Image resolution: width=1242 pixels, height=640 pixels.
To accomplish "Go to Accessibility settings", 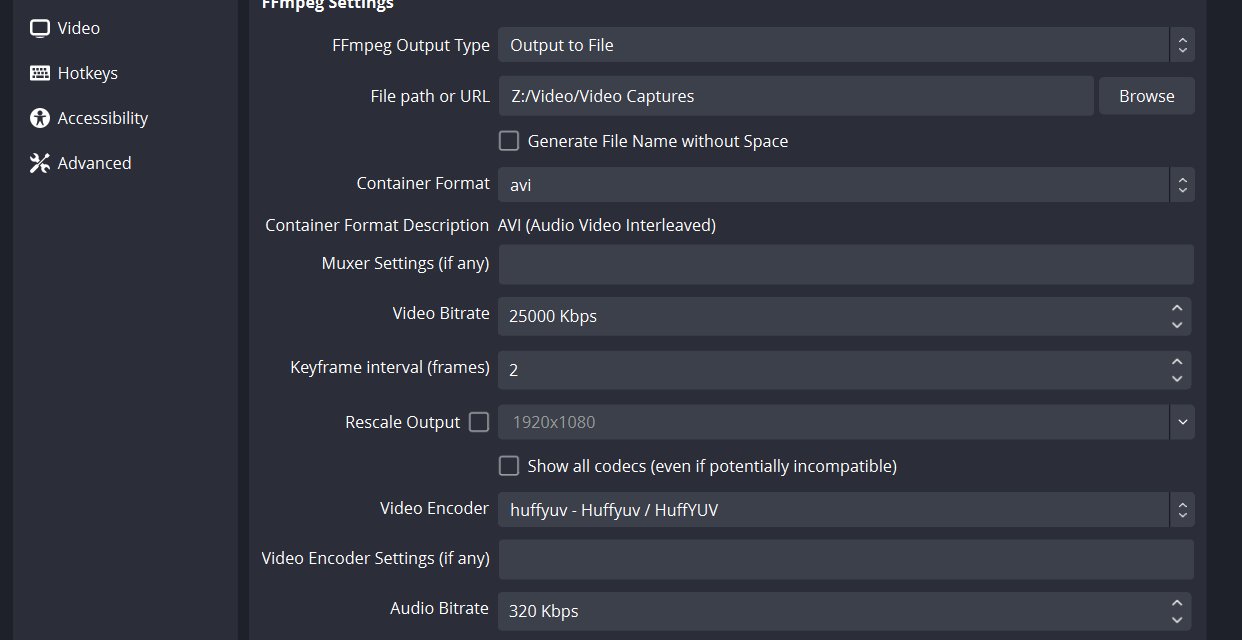I will coord(102,118).
